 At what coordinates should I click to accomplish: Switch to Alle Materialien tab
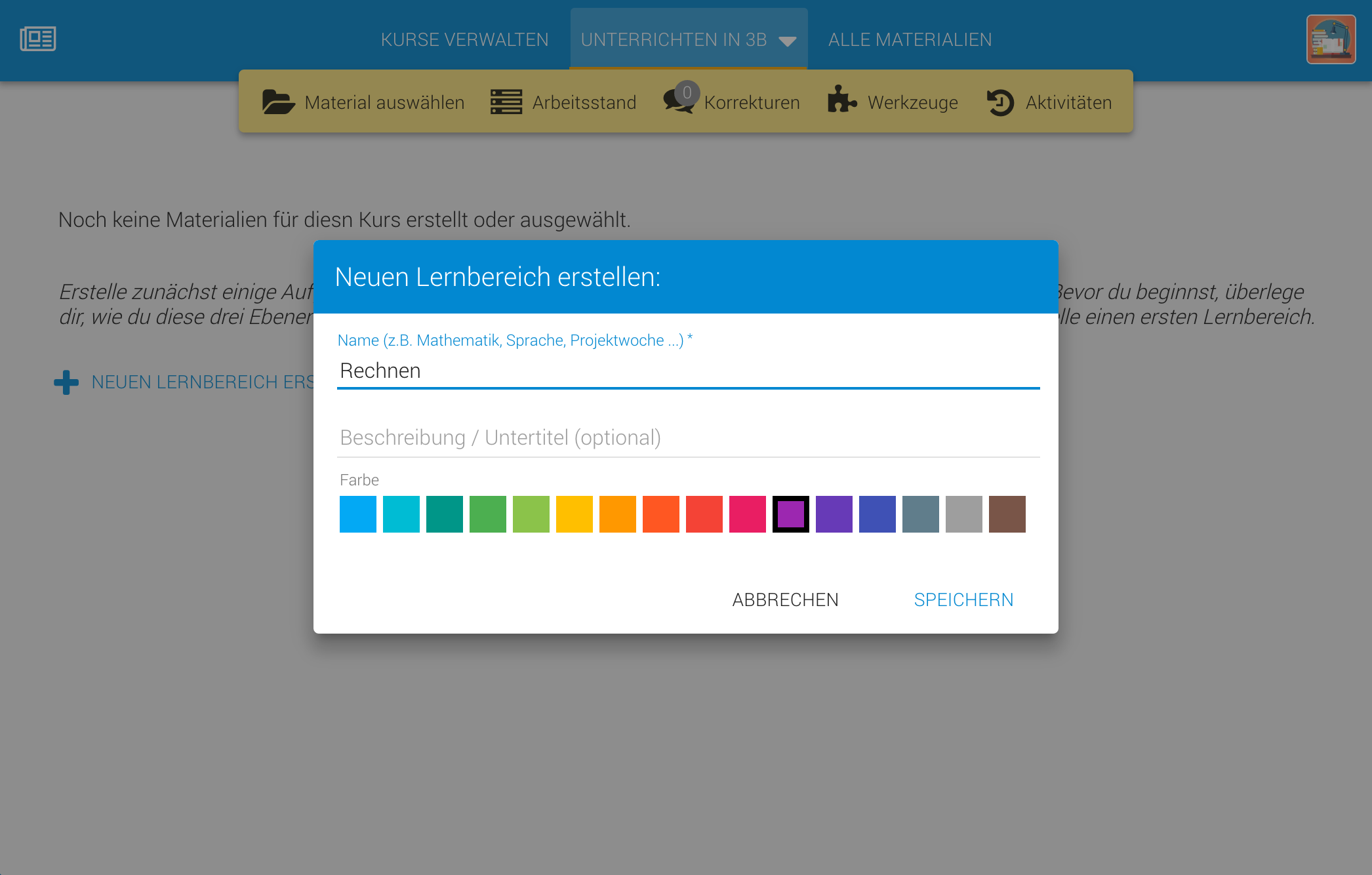tap(910, 40)
